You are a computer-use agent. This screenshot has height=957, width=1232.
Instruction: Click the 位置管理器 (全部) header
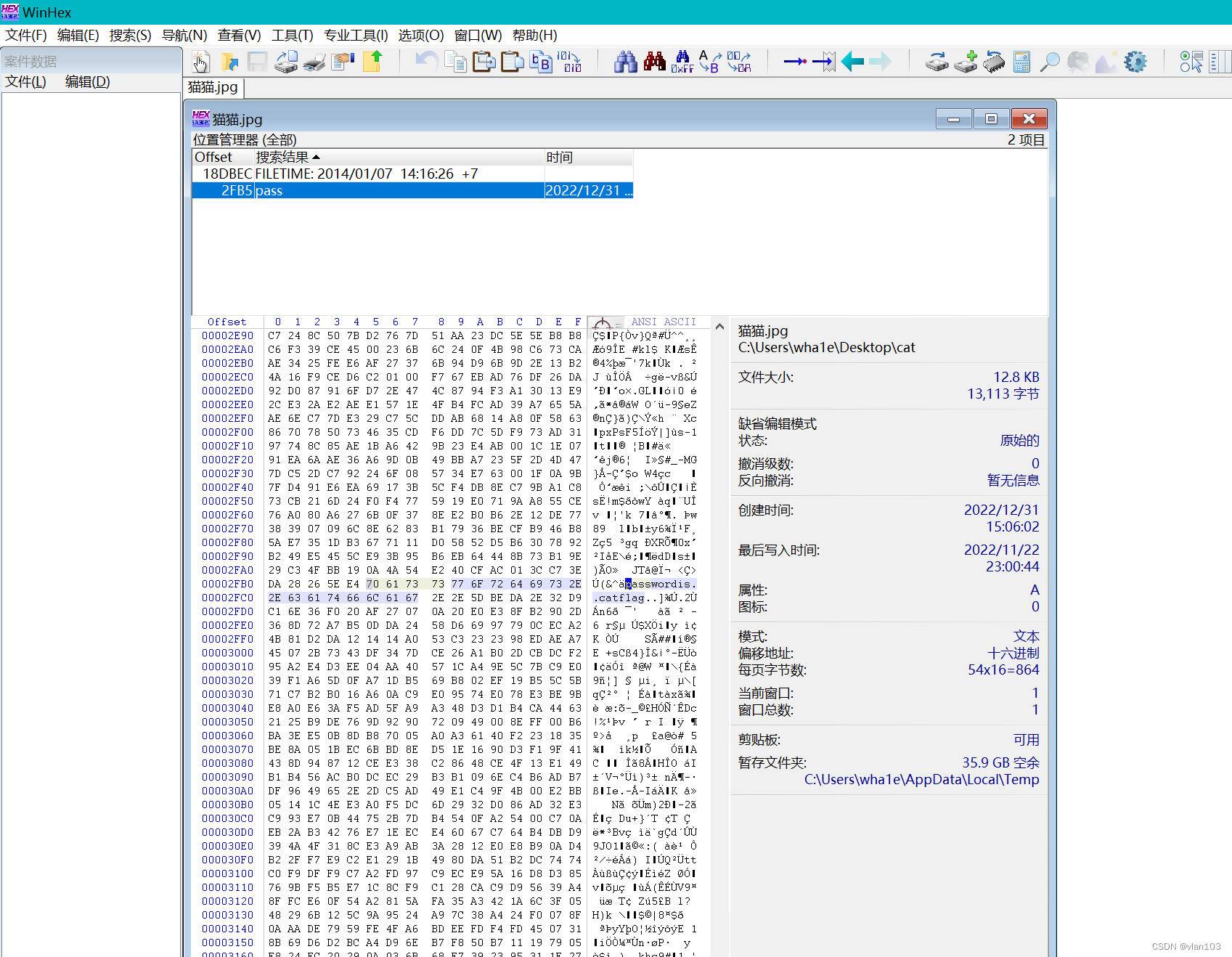pos(245,140)
